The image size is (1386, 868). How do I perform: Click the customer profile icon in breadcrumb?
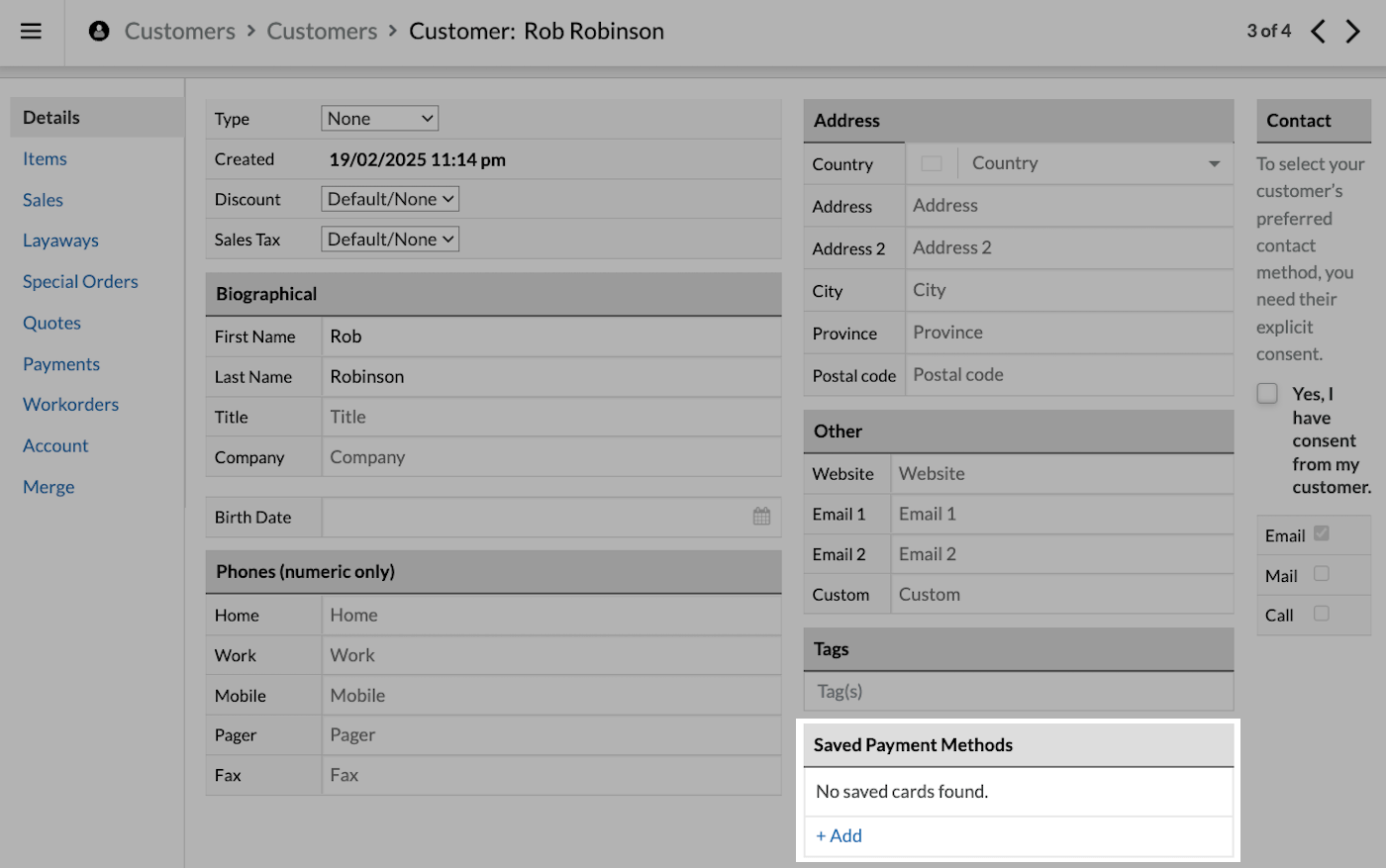(99, 31)
